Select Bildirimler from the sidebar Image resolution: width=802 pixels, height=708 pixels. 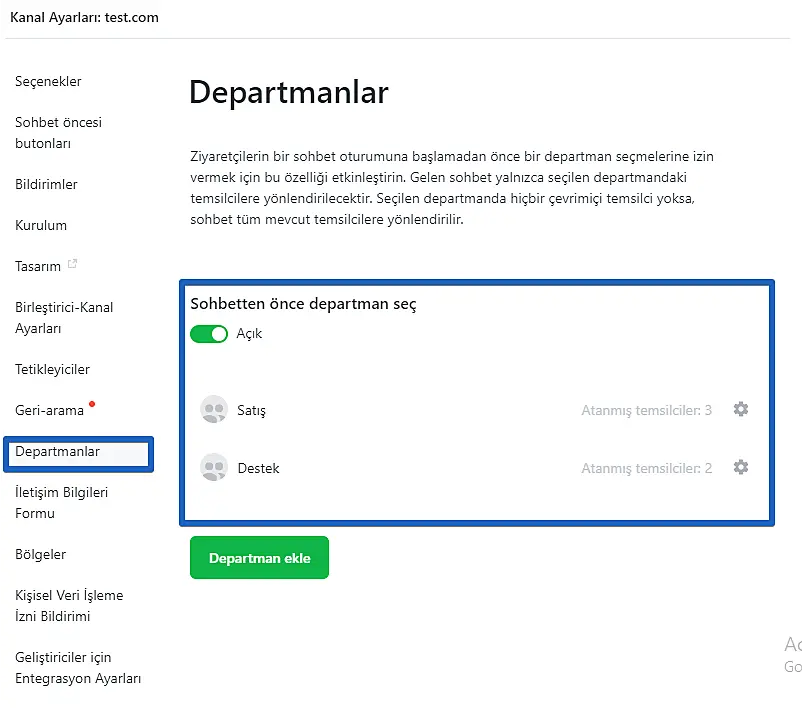point(46,184)
